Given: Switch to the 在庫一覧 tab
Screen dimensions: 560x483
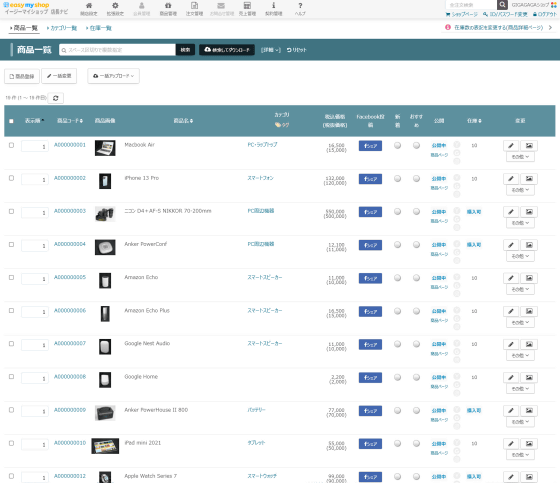Looking at the screenshot, I should point(99,28).
